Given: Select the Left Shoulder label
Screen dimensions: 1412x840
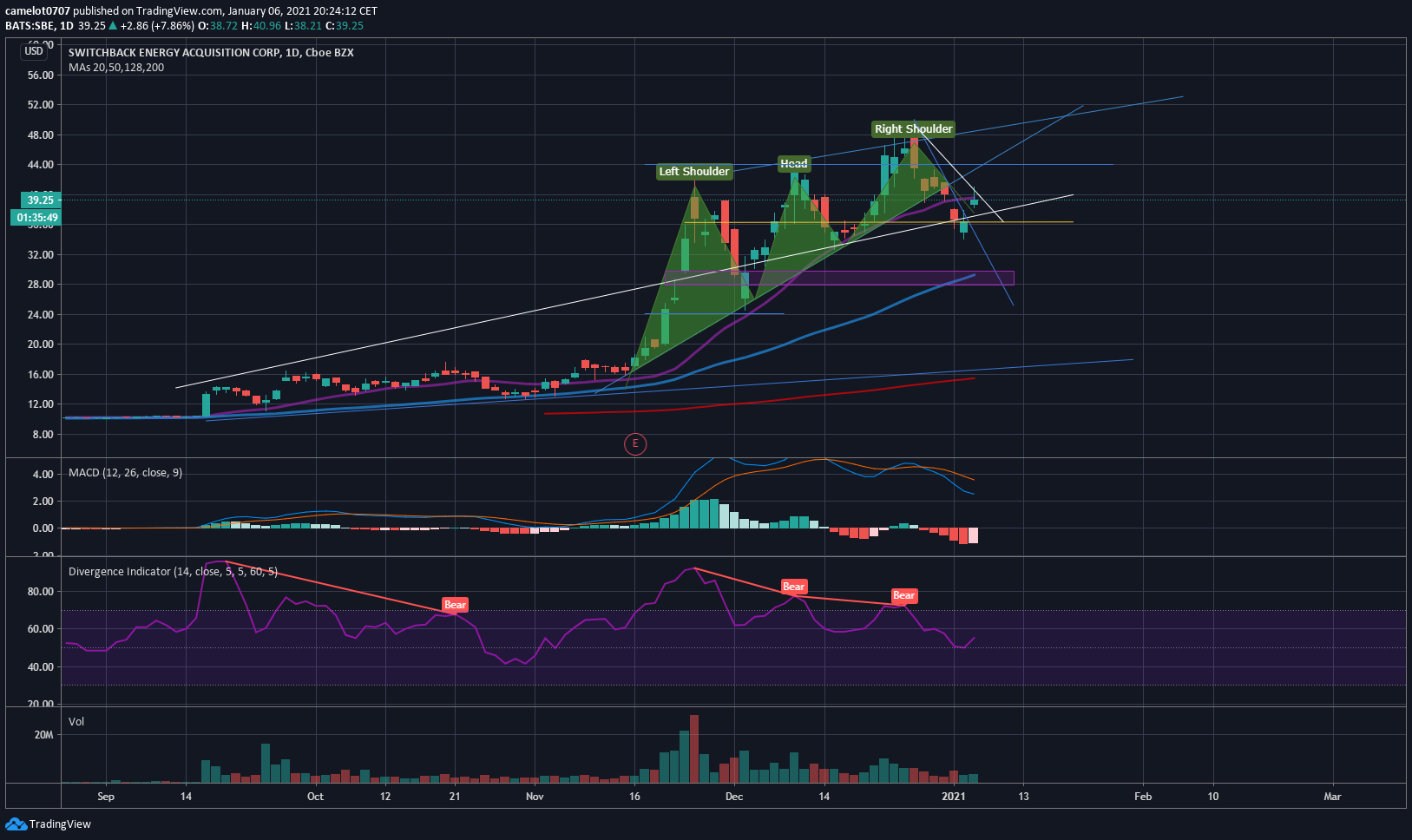Looking at the screenshot, I should (x=694, y=171).
